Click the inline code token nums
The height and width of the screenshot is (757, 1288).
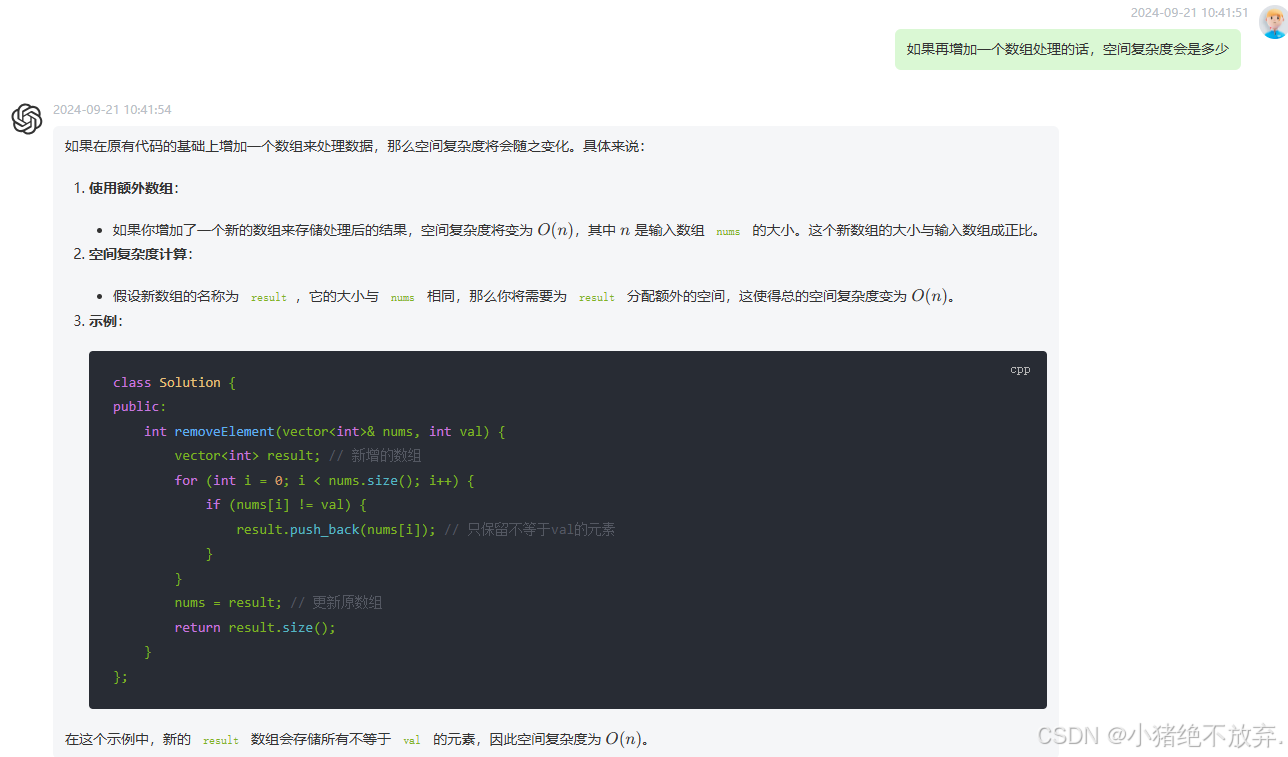727,231
